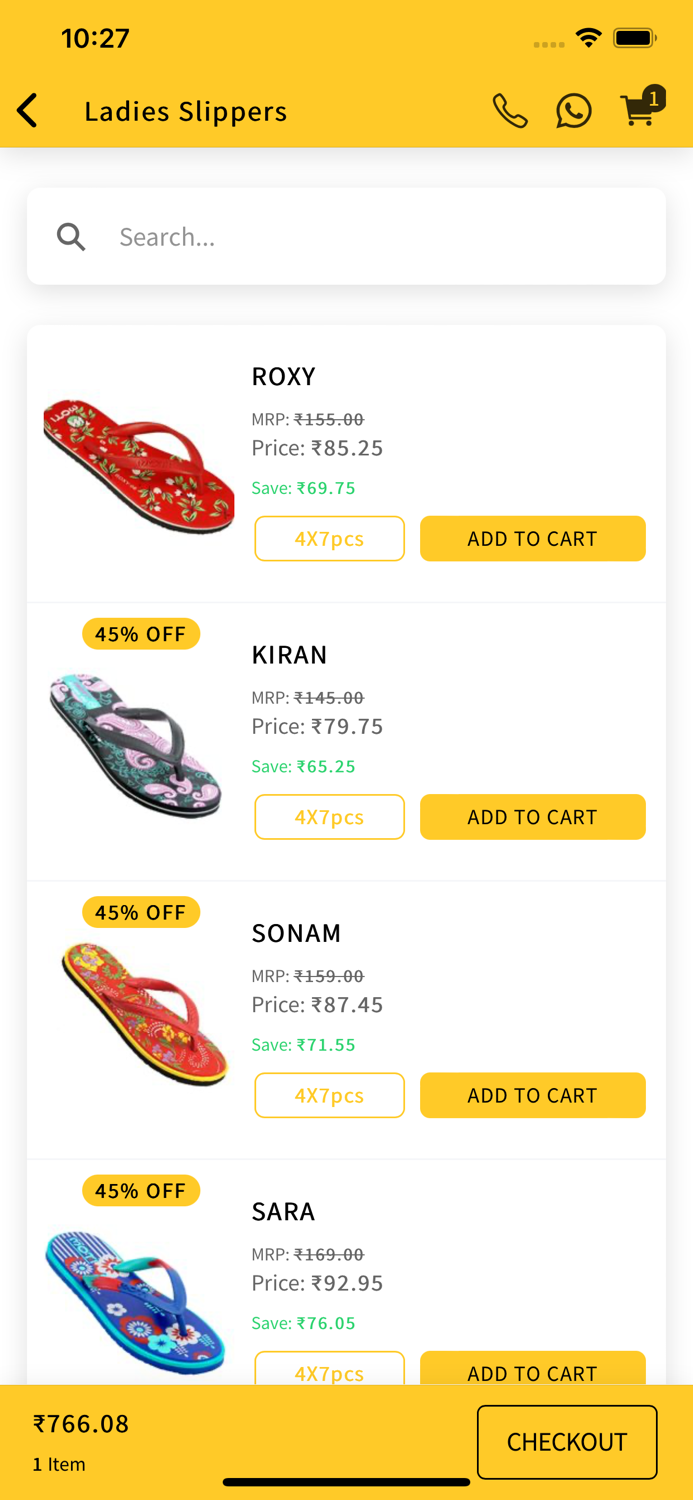Add KIRAN slippers to cart
The width and height of the screenshot is (693, 1500).
(x=532, y=817)
